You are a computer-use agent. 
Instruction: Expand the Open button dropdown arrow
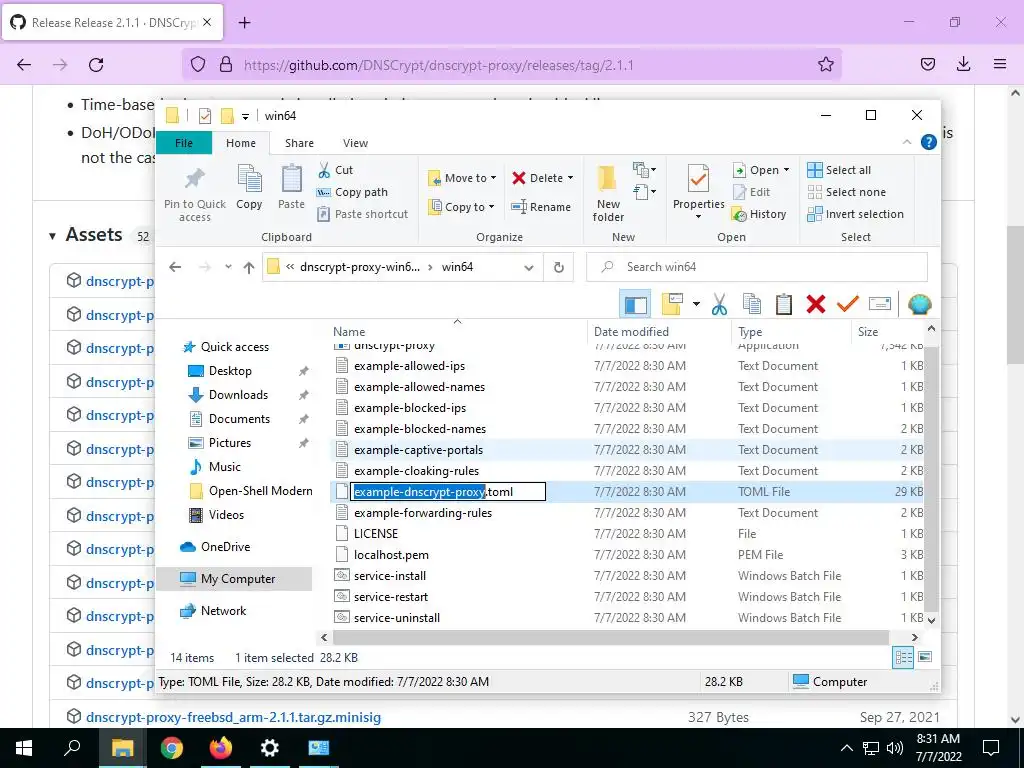[786, 170]
